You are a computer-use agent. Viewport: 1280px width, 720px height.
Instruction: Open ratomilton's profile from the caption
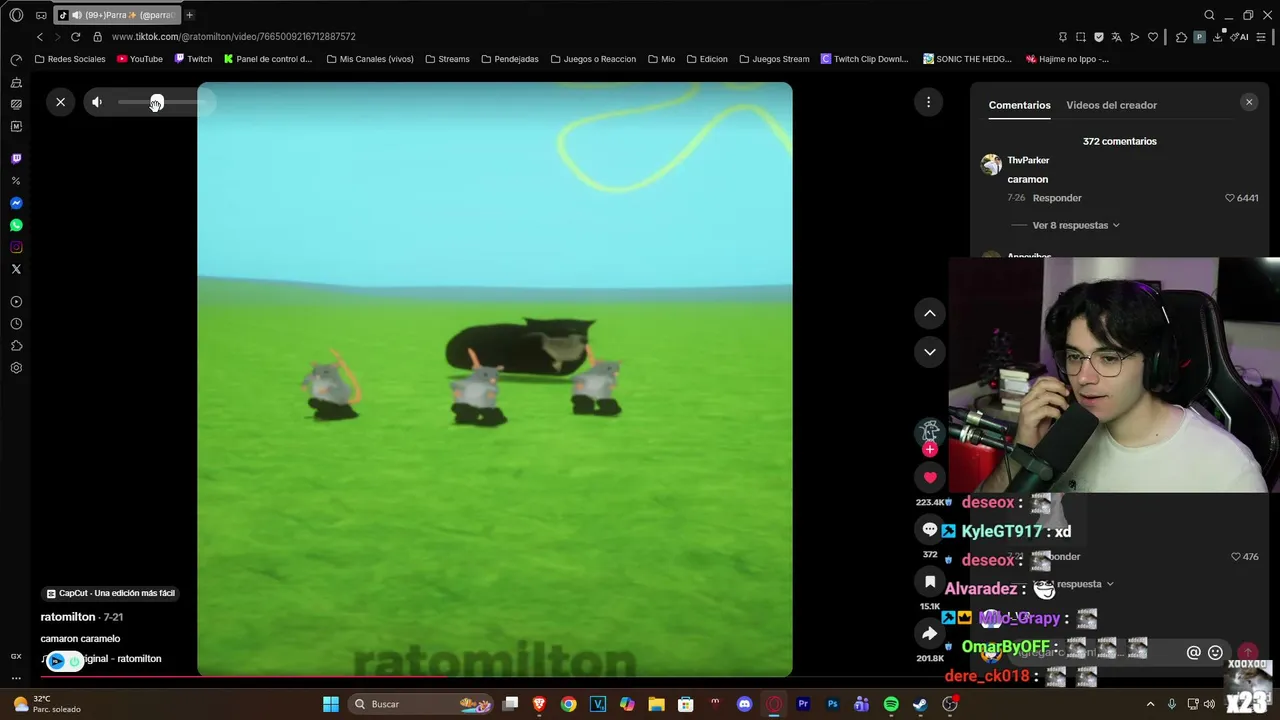pyautogui.click(x=68, y=617)
